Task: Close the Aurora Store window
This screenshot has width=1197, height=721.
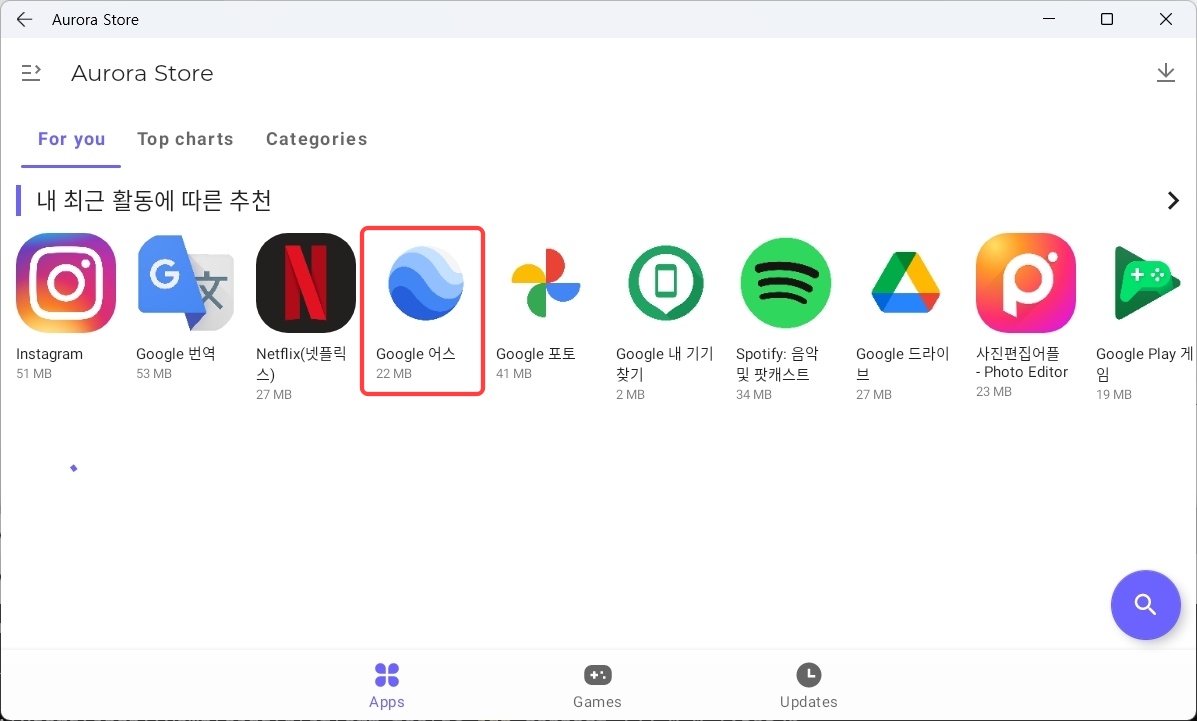Action: coord(1166,19)
